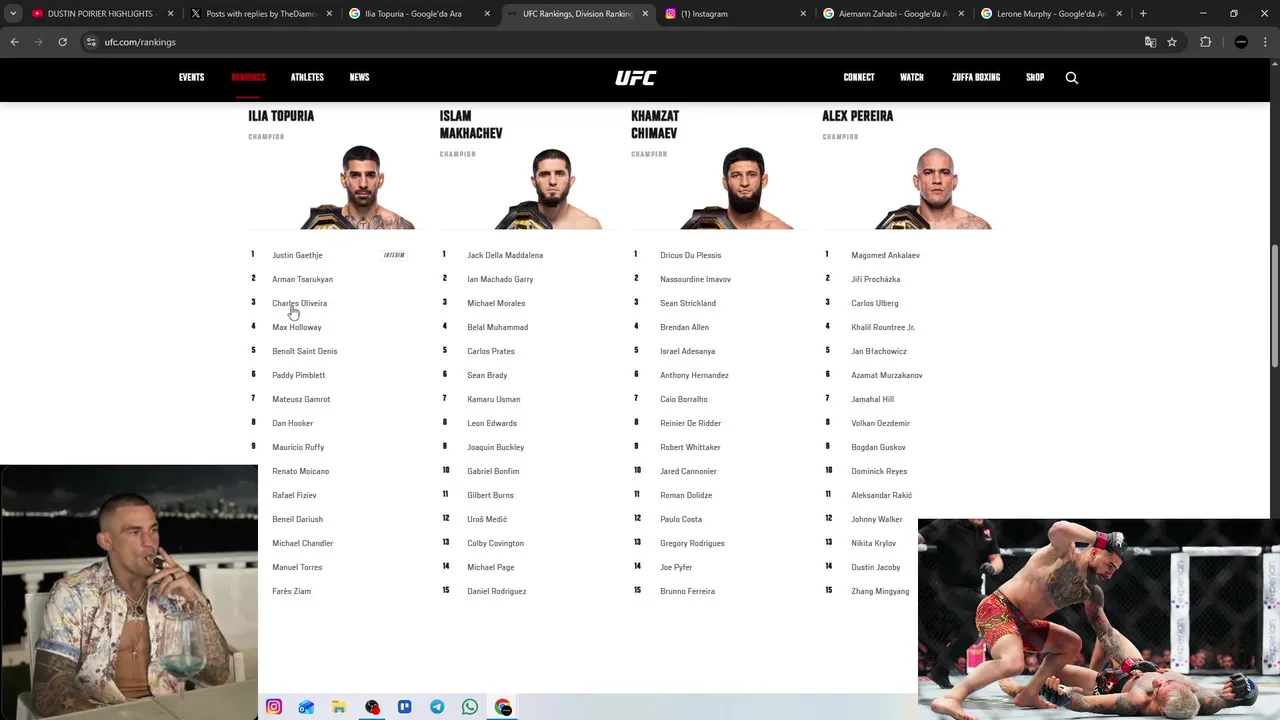This screenshot has height=720, width=1280.
Task: Switch to the Ilia Topuria Google tab
Action: [x=418, y=14]
